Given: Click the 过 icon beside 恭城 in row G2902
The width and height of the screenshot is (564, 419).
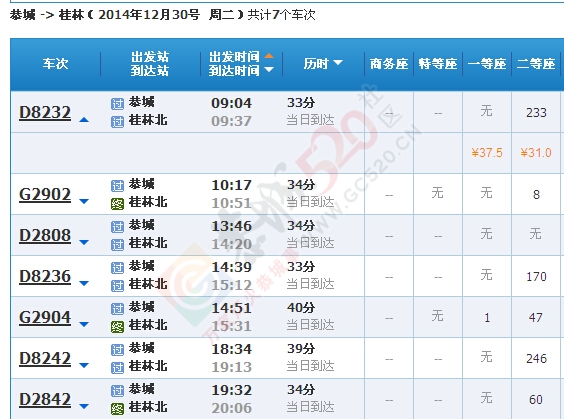Looking at the screenshot, I should point(117,186).
